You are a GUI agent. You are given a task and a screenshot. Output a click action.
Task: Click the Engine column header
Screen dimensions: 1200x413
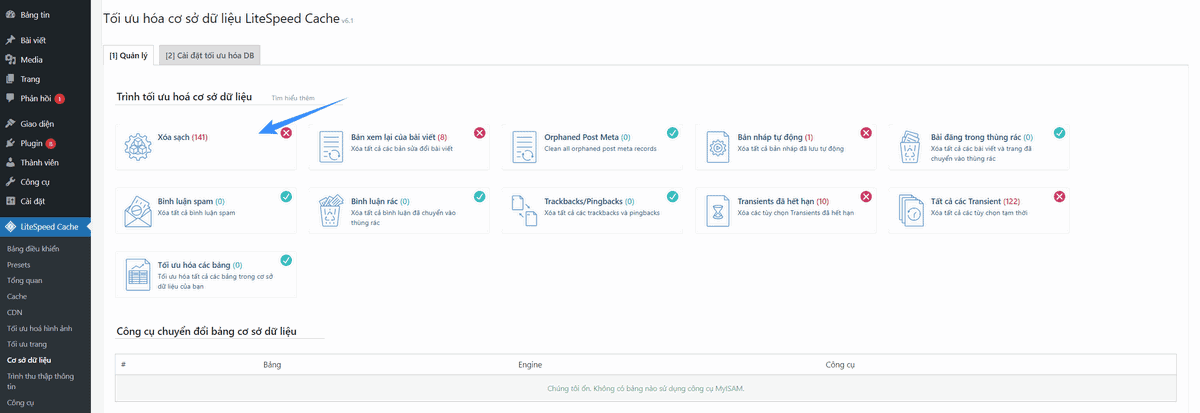coord(530,365)
